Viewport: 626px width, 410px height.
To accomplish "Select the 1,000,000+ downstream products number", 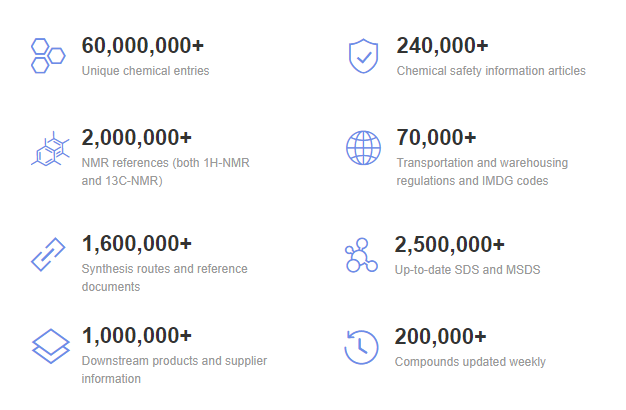I will coord(137,335).
